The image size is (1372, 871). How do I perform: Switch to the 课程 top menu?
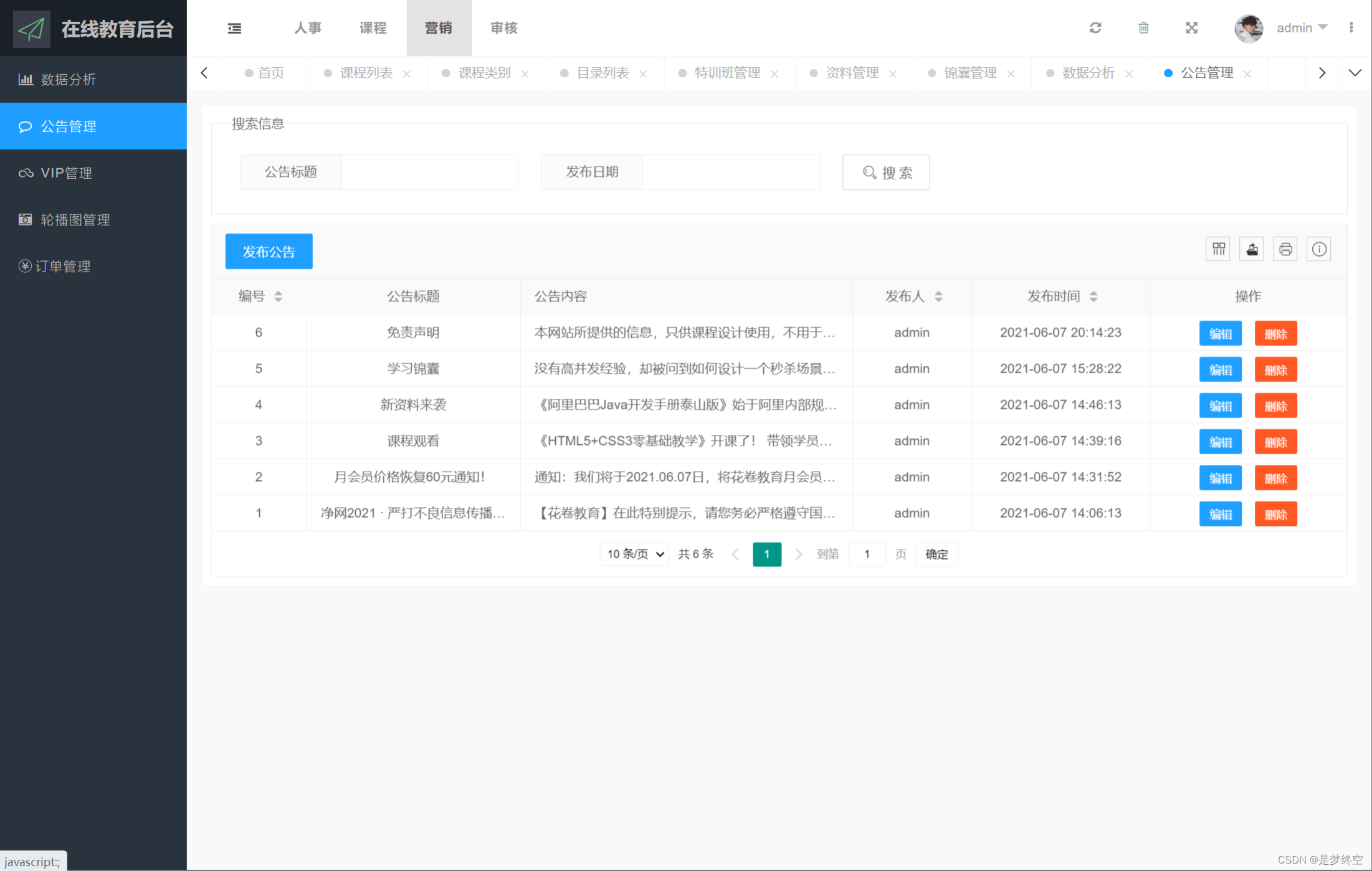[373, 28]
